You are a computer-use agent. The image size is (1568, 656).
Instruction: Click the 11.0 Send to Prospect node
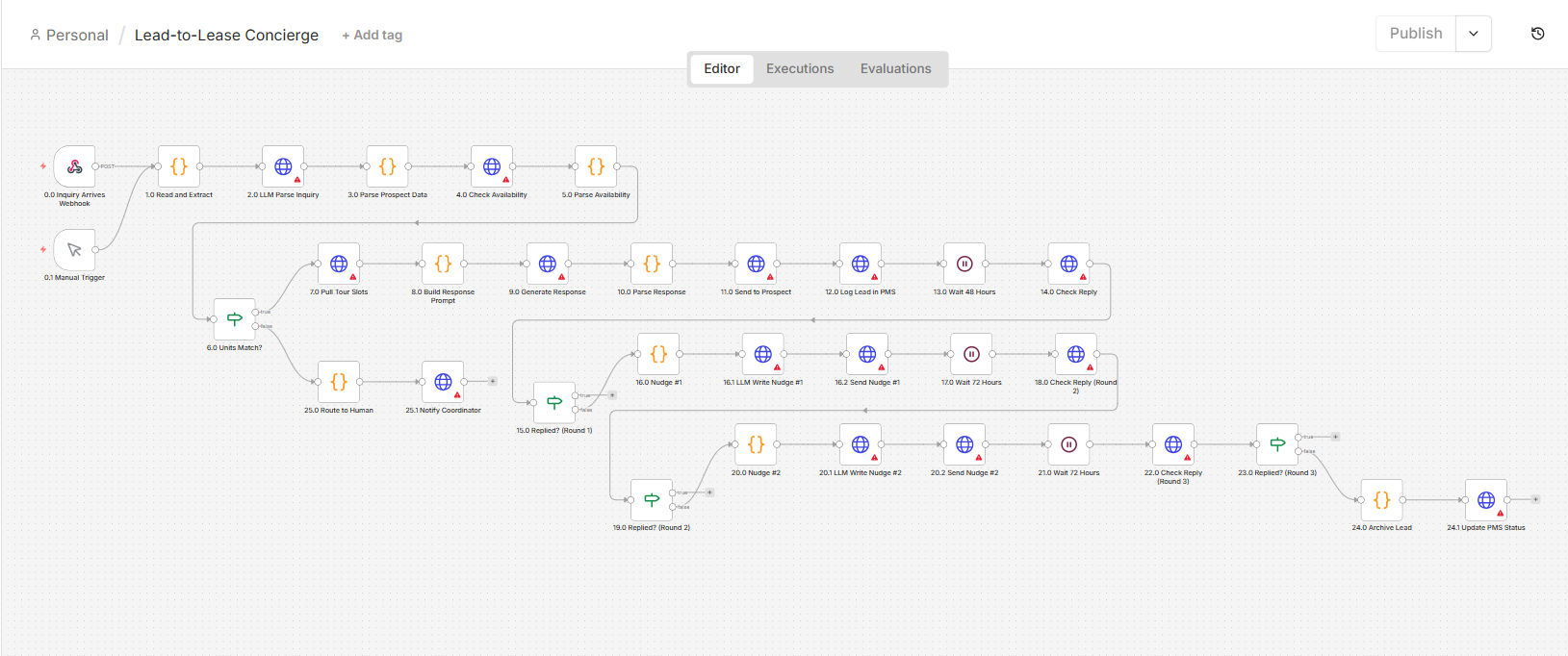pos(756,264)
